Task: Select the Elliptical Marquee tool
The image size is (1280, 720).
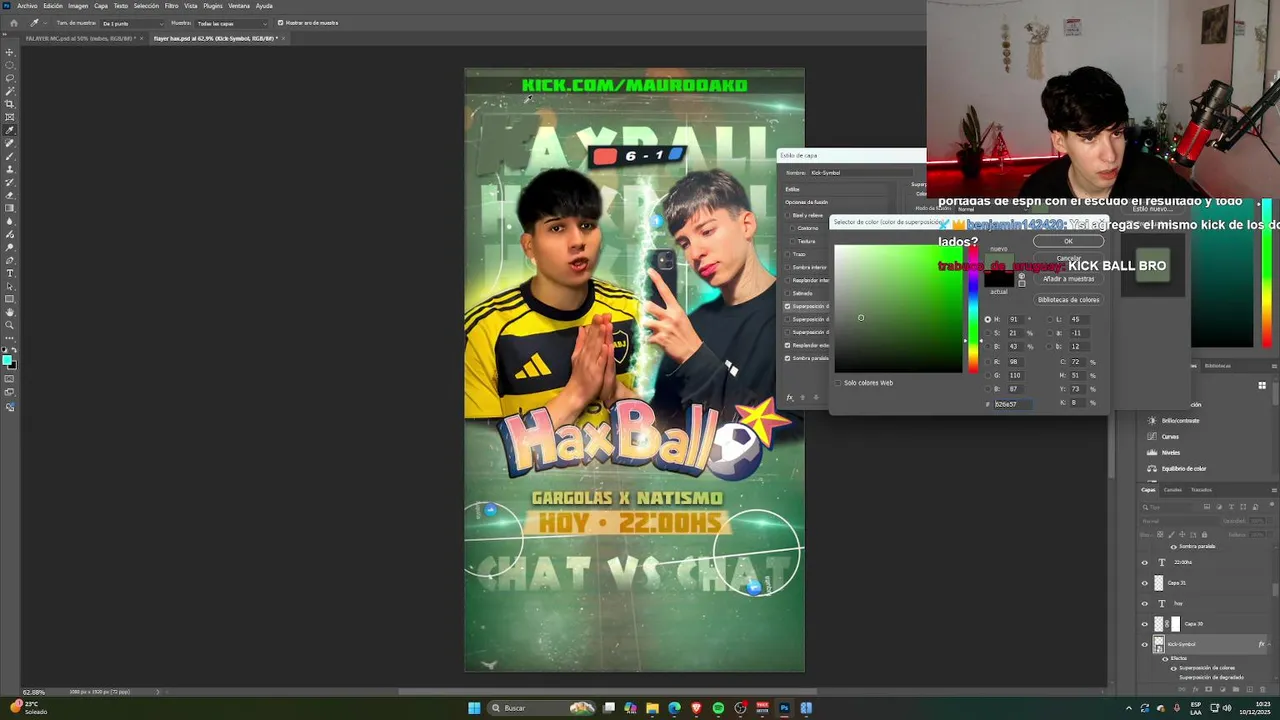Action: 10,65
